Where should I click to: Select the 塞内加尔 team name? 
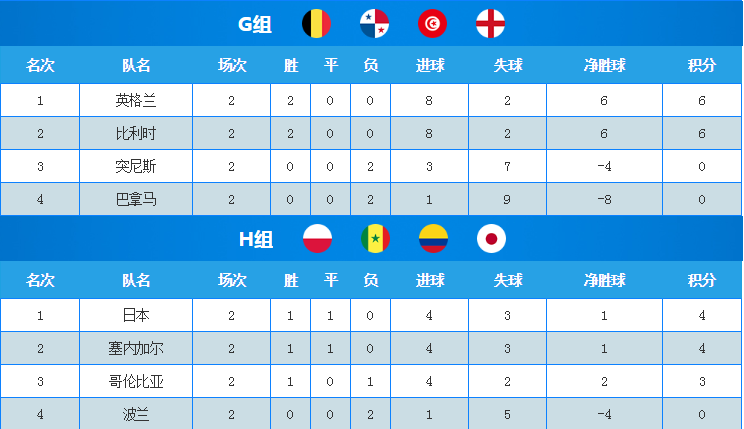[136, 348]
